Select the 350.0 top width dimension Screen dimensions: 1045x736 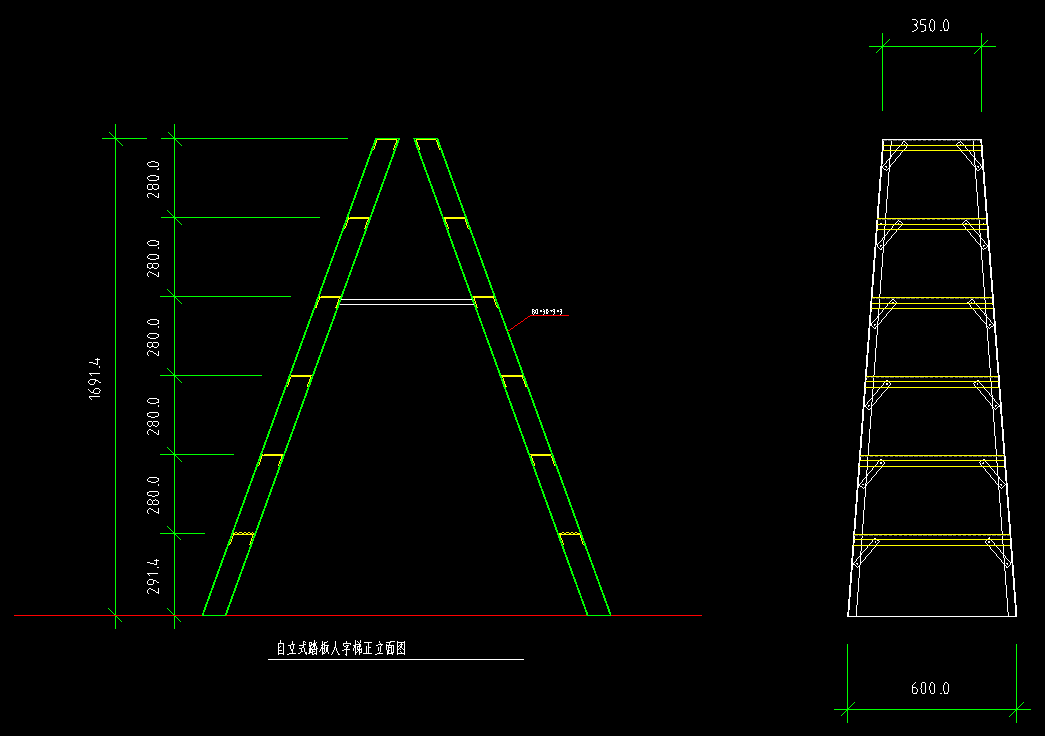point(930,26)
